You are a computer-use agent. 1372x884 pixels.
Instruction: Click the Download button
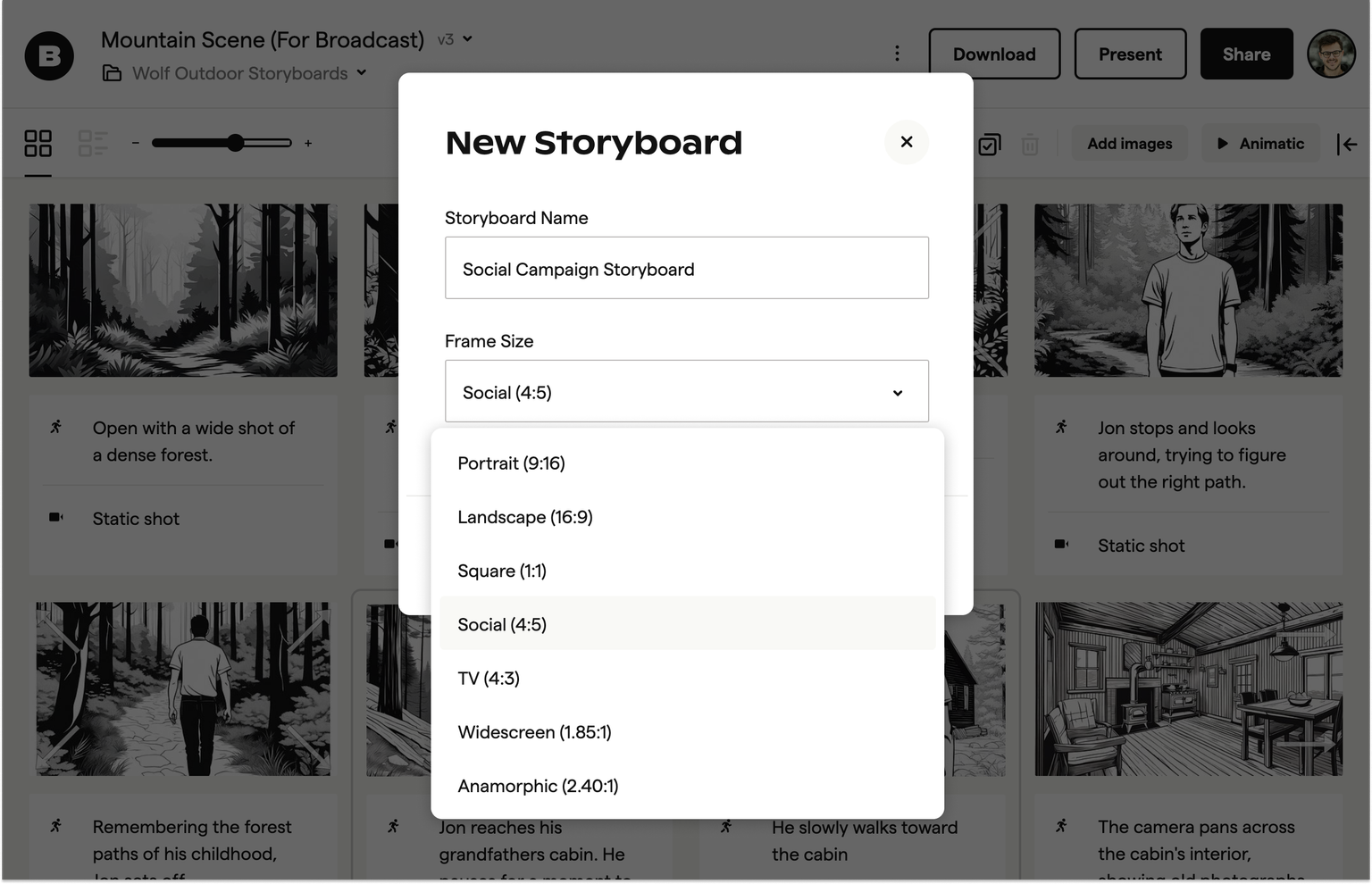pyautogui.click(x=994, y=54)
